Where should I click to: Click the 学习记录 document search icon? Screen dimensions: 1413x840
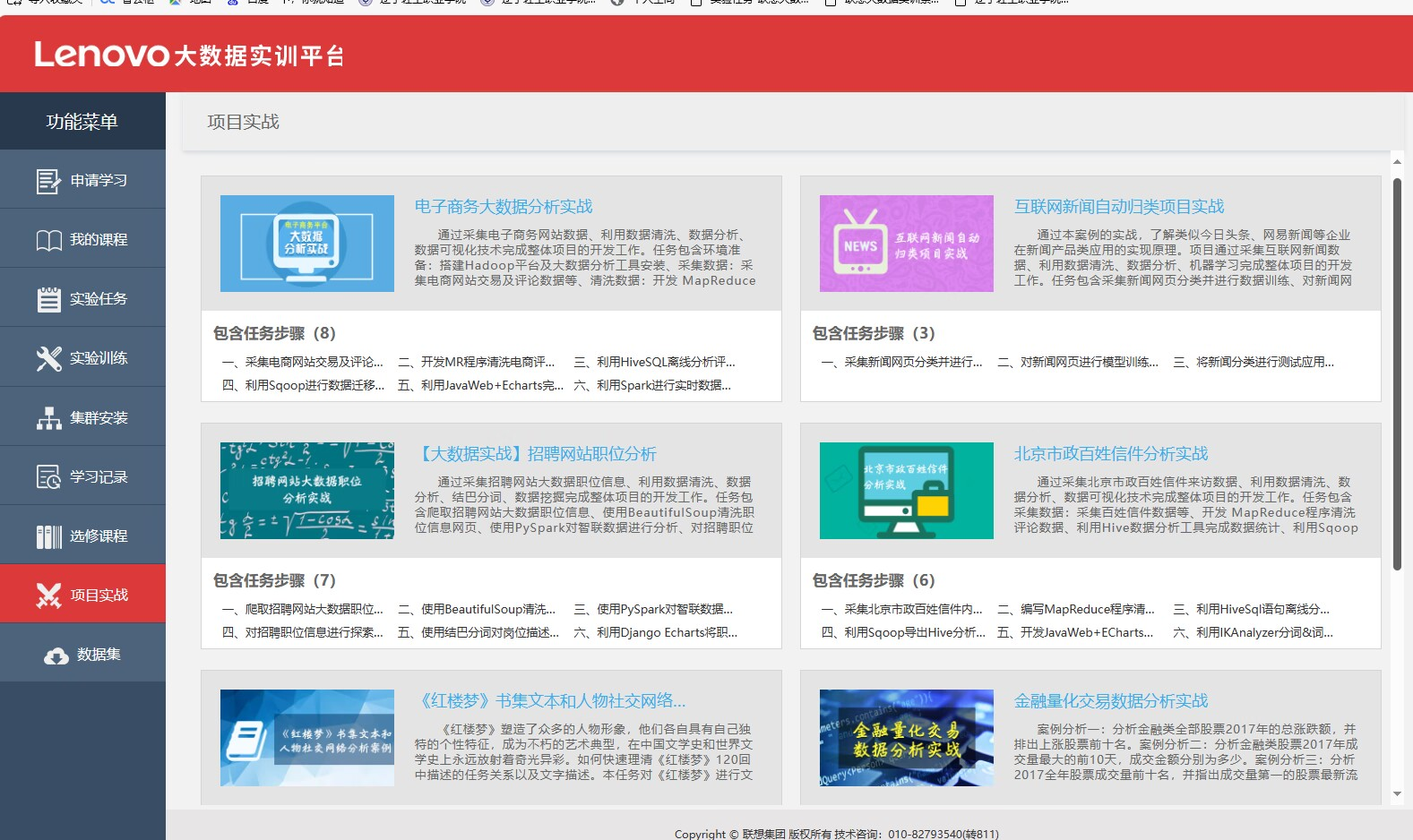[48, 477]
